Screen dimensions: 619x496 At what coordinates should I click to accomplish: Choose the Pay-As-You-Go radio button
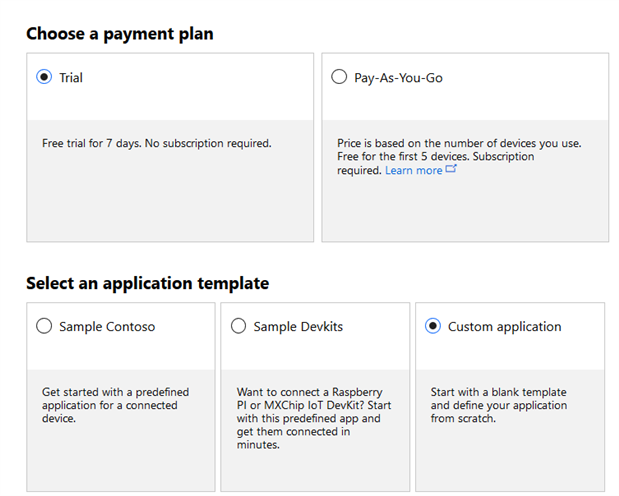[x=339, y=77]
